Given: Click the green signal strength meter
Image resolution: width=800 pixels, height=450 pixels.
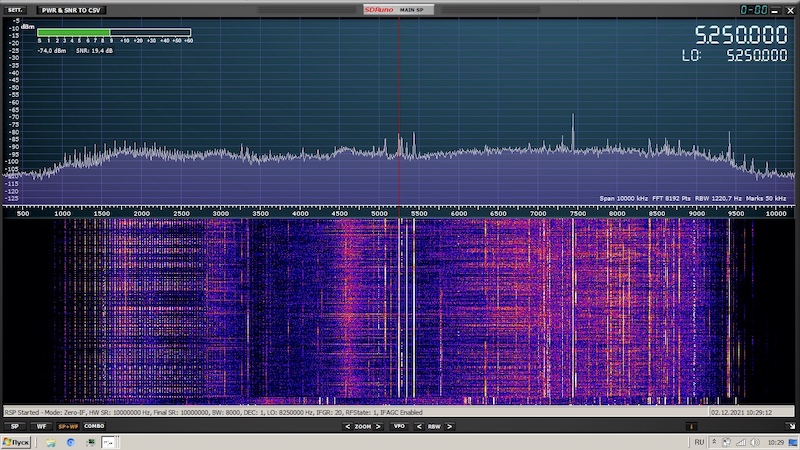Looking at the screenshot, I should [x=75, y=32].
